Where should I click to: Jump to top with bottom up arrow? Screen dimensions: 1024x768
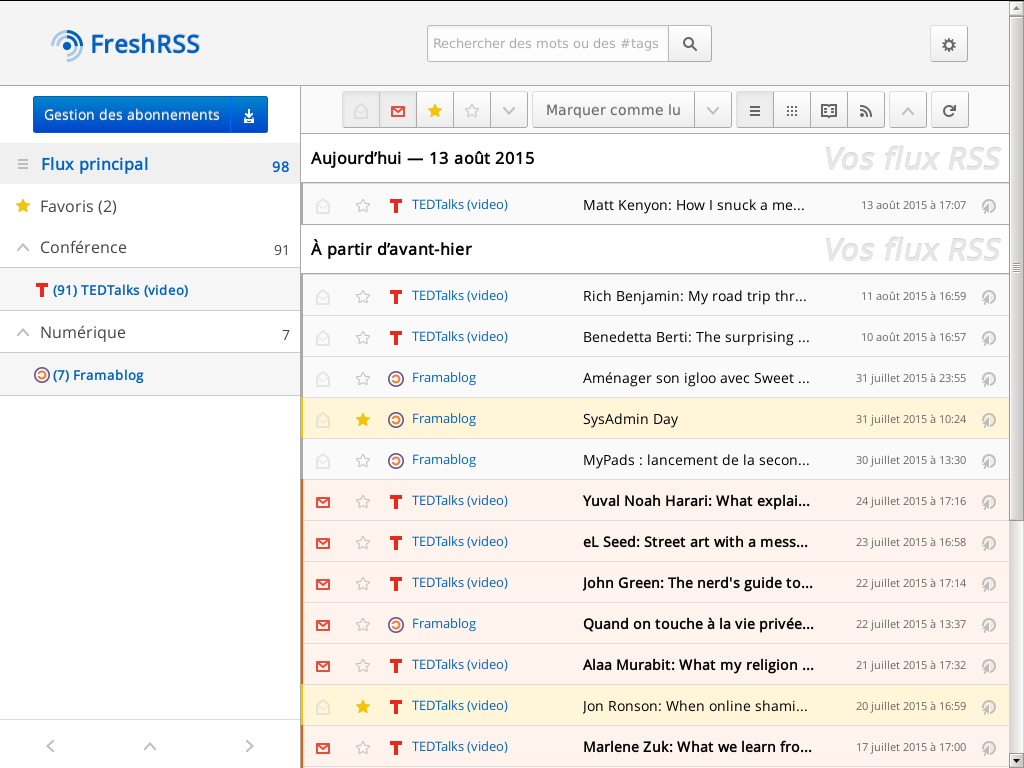(150, 746)
